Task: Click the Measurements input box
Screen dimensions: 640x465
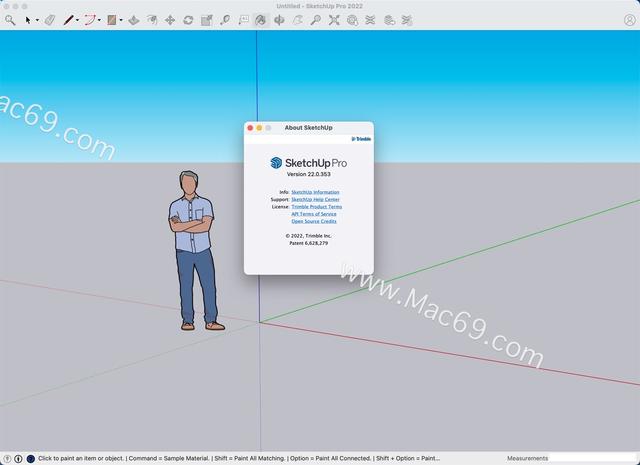Action: (x=593, y=458)
